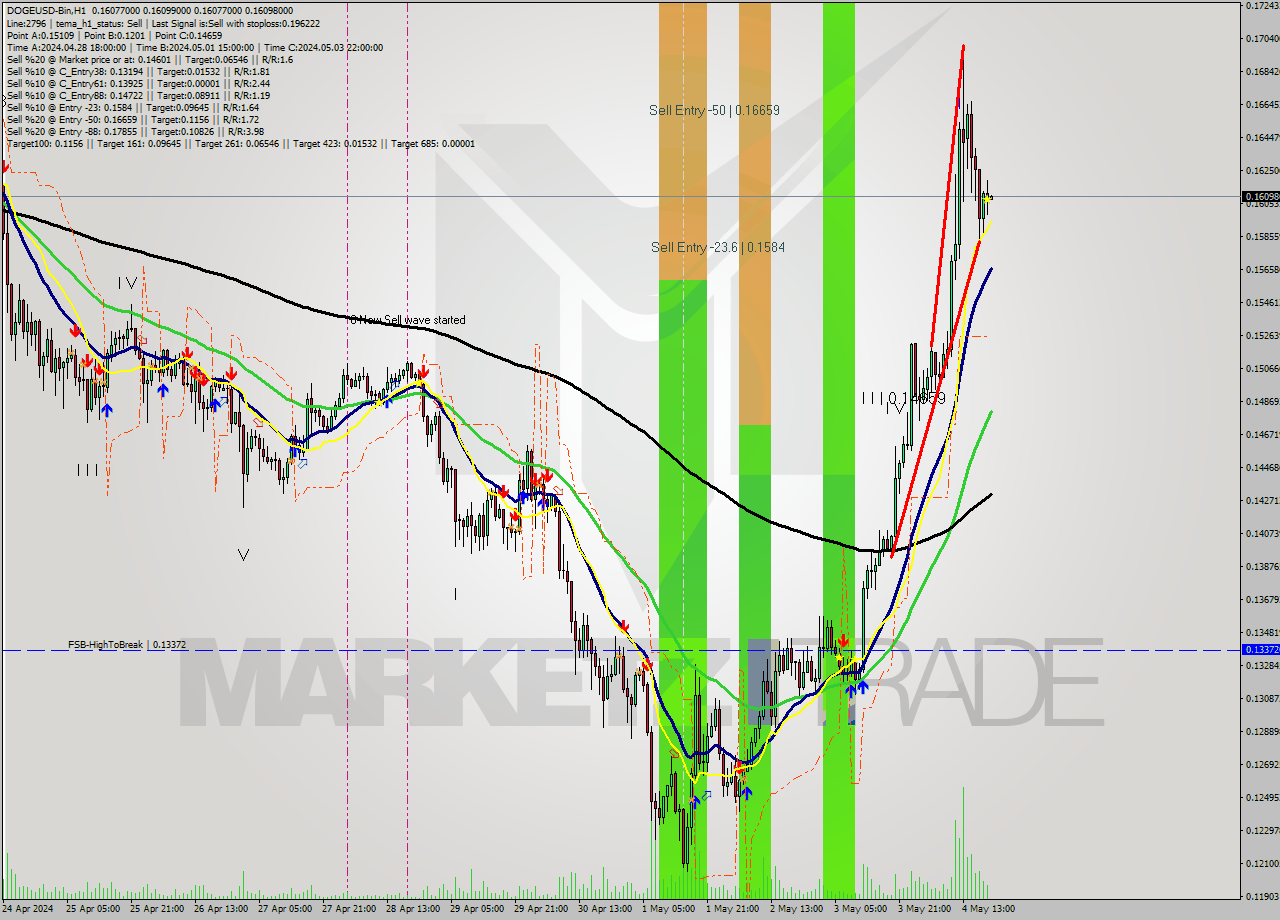
Task: Click the 'Sell Entry -50 | 0.16659' label
Action: tap(714, 110)
